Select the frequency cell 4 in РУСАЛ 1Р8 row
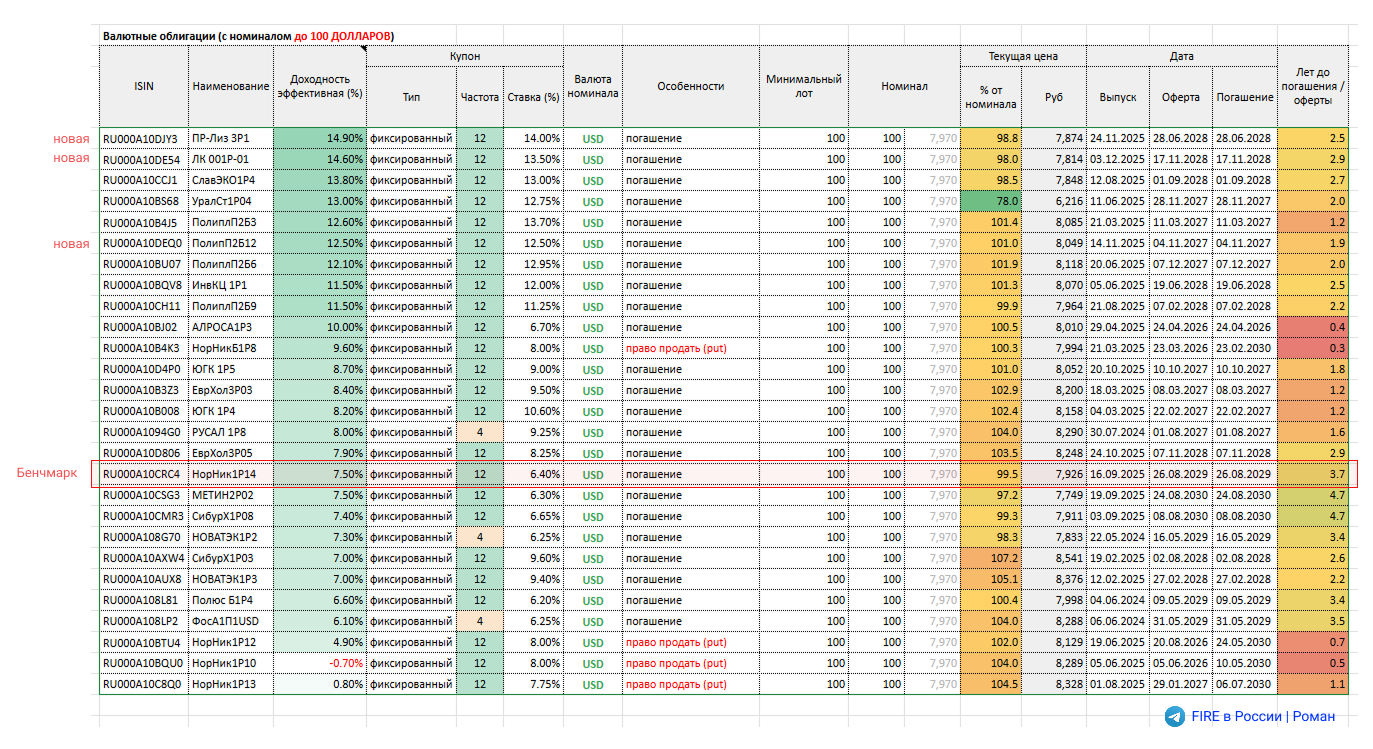This screenshot has height=749, width=1373. (x=480, y=432)
